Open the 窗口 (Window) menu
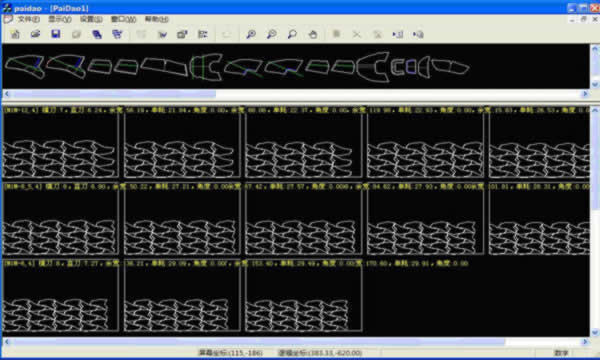The image size is (600, 360). click(x=123, y=19)
